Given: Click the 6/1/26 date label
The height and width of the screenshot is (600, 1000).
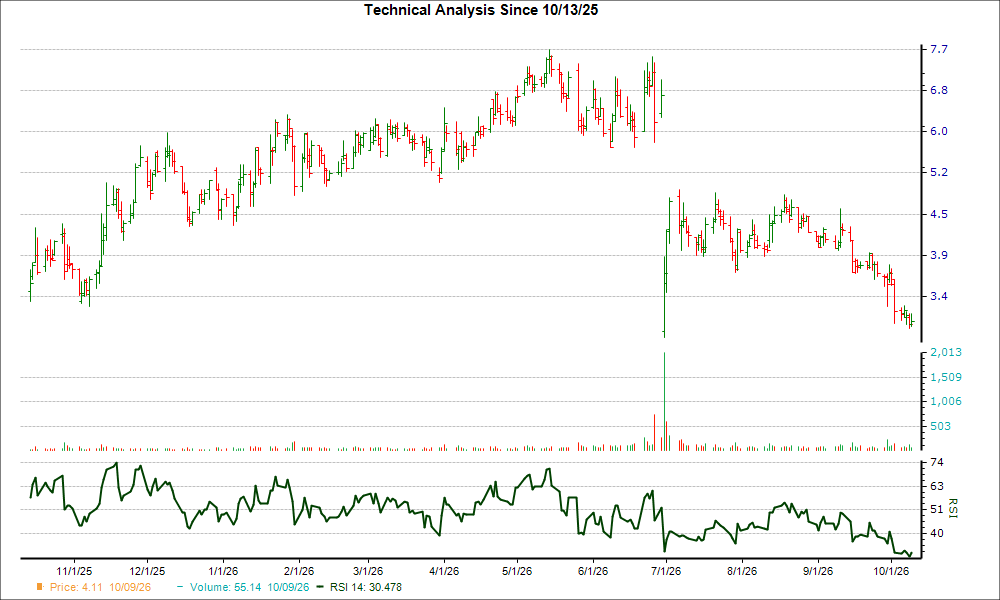Looking at the screenshot, I should click(x=592, y=571).
